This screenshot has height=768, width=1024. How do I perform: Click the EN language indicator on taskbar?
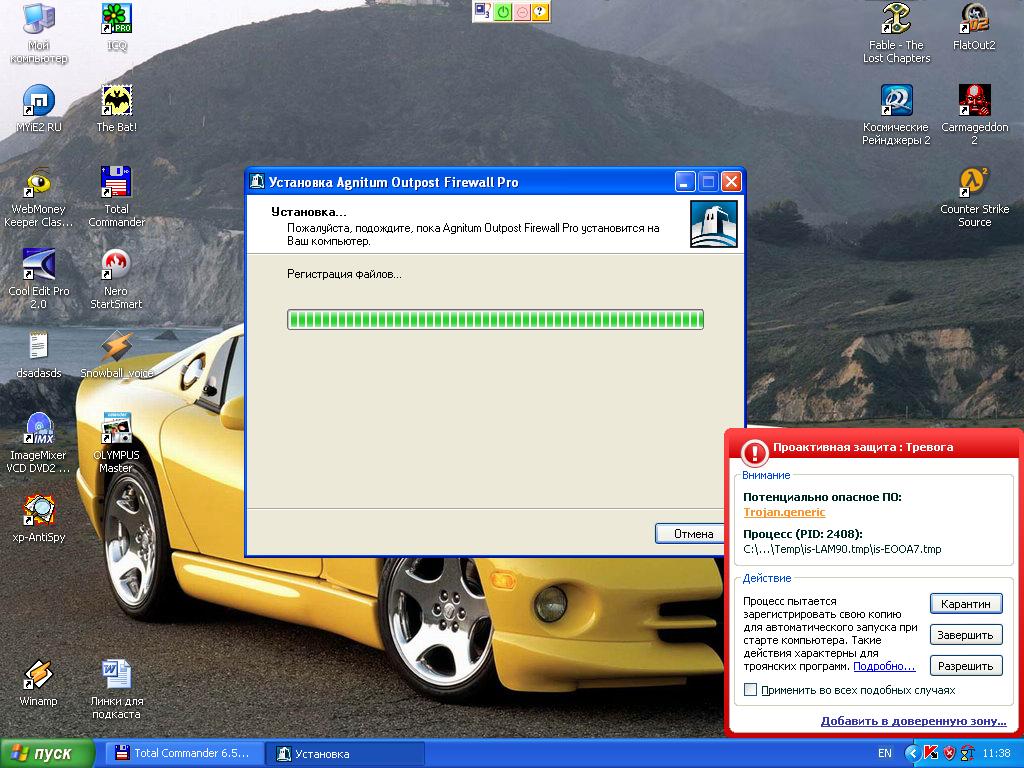click(x=885, y=753)
